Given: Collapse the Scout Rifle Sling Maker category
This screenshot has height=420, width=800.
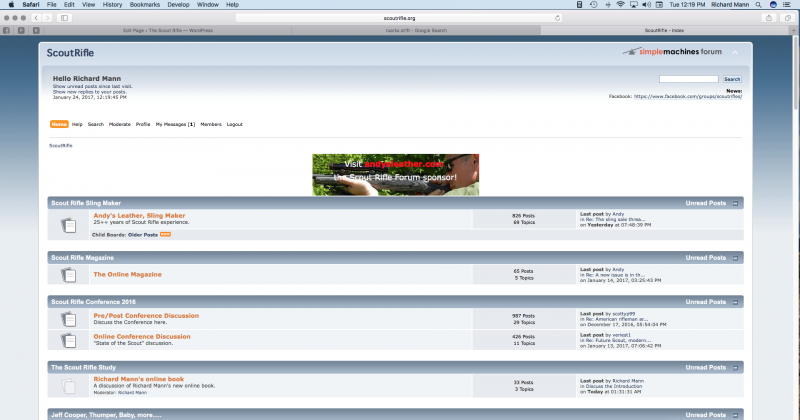Looking at the screenshot, I should (x=736, y=204).
